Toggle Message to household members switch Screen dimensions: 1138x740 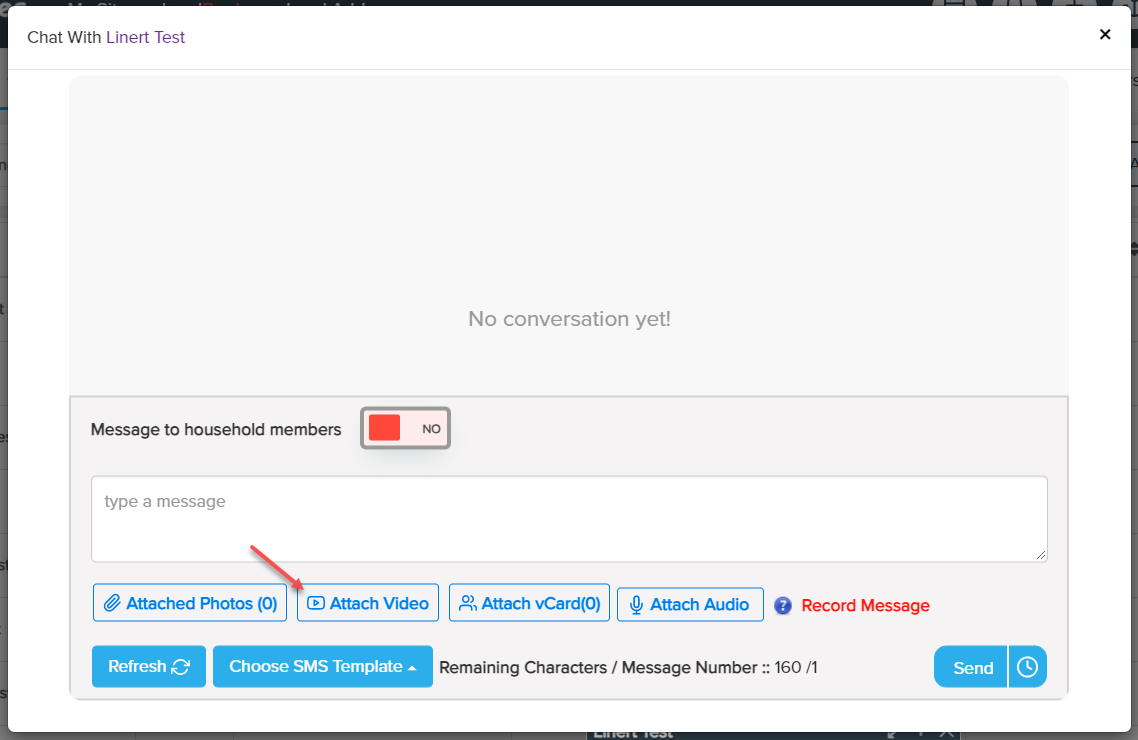point(405,428)
